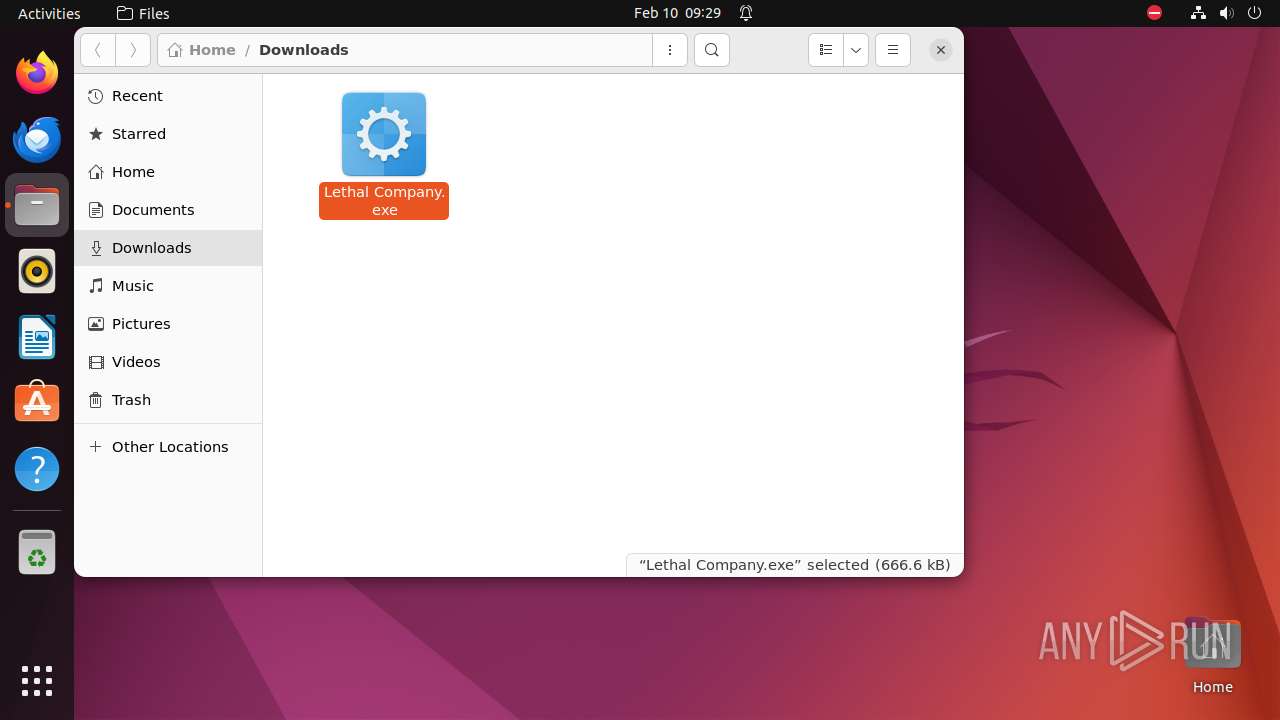Launch Firefox from the dock
Screen dimensions: 1280x720
pyautogui.click(x=37, y=73)
